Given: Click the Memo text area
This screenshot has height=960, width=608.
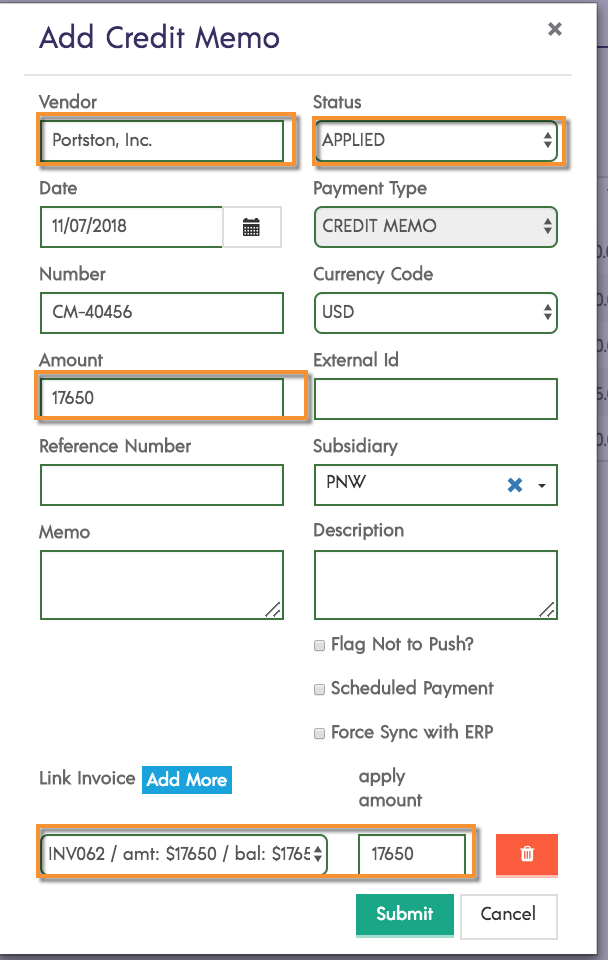Looking at the screenshot, I should 162,585.
